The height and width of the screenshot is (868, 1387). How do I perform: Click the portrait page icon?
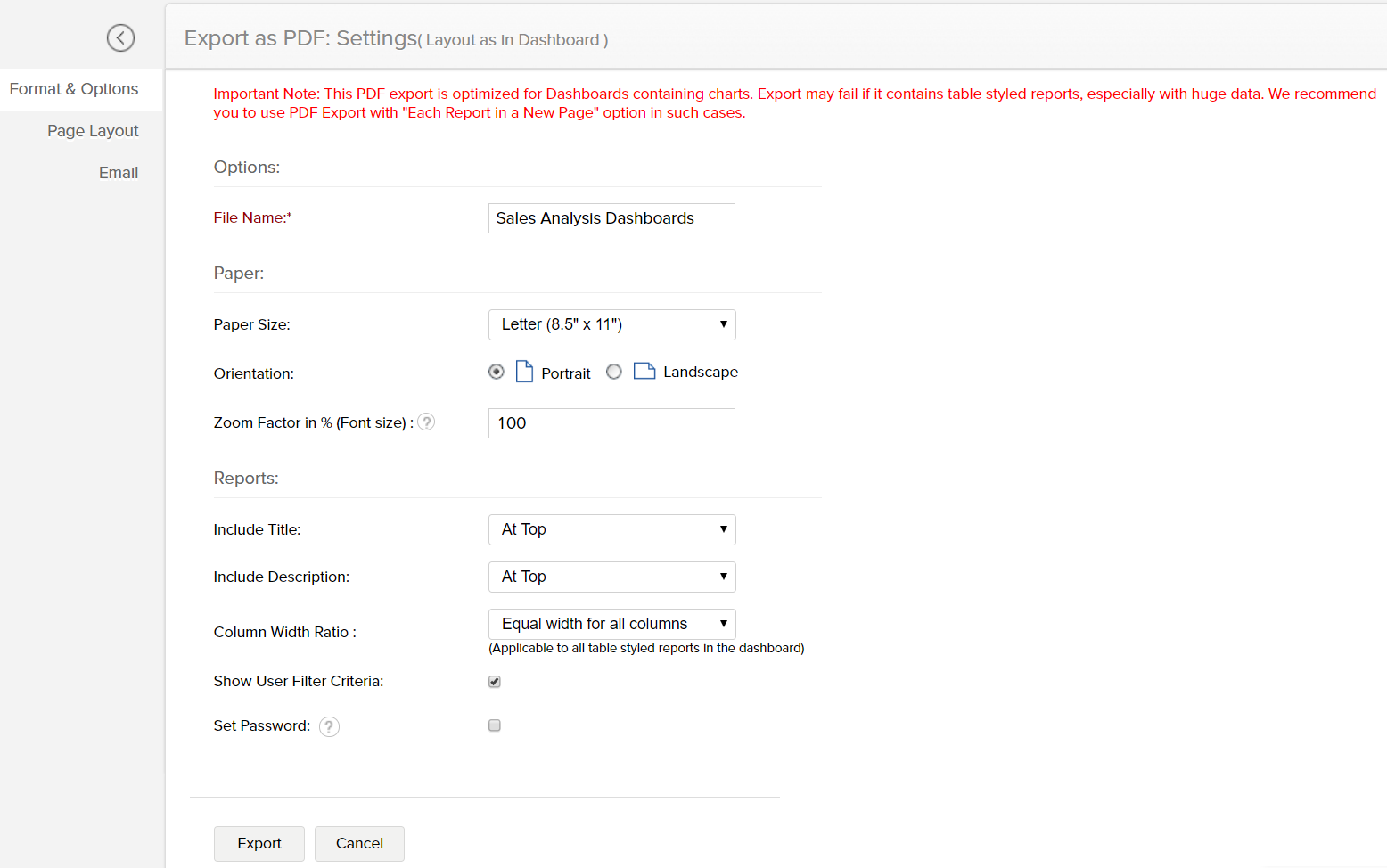[x=525, y=372]
